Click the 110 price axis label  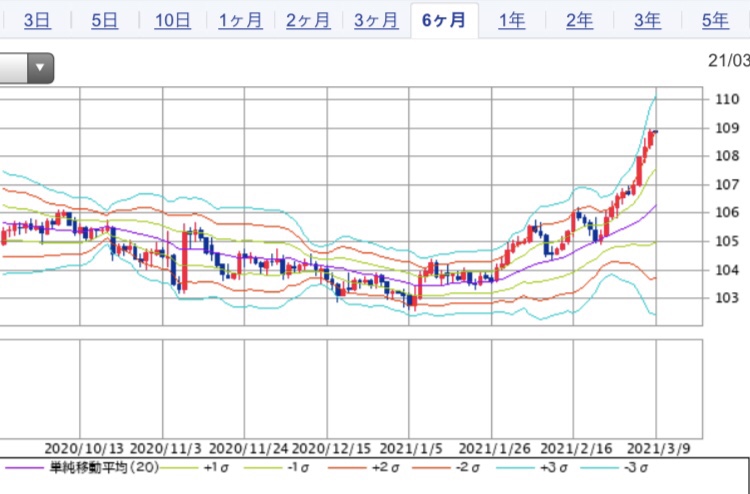click(x=728, y=99)
